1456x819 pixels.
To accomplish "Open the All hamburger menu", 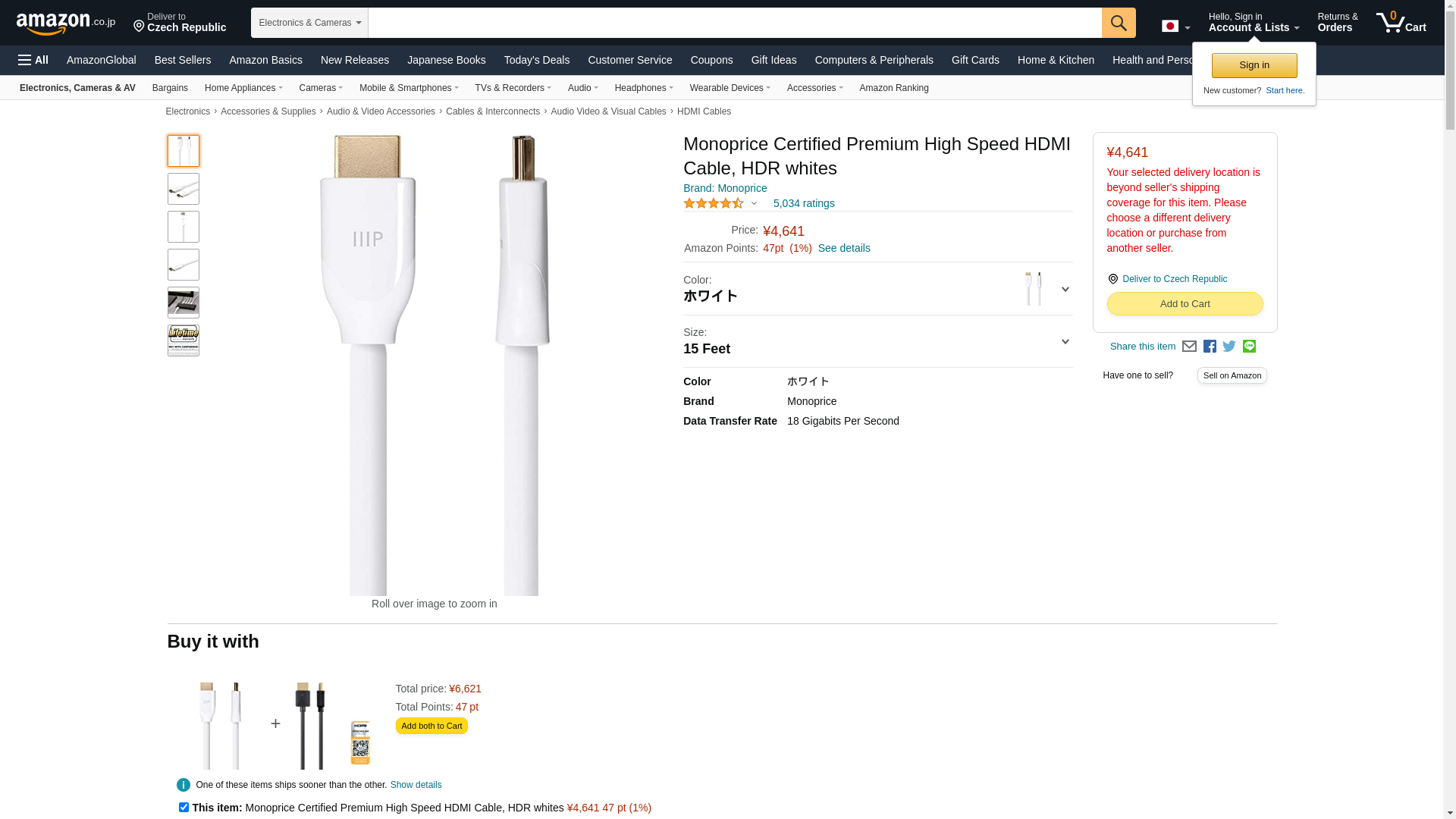I will click(33, 60).
